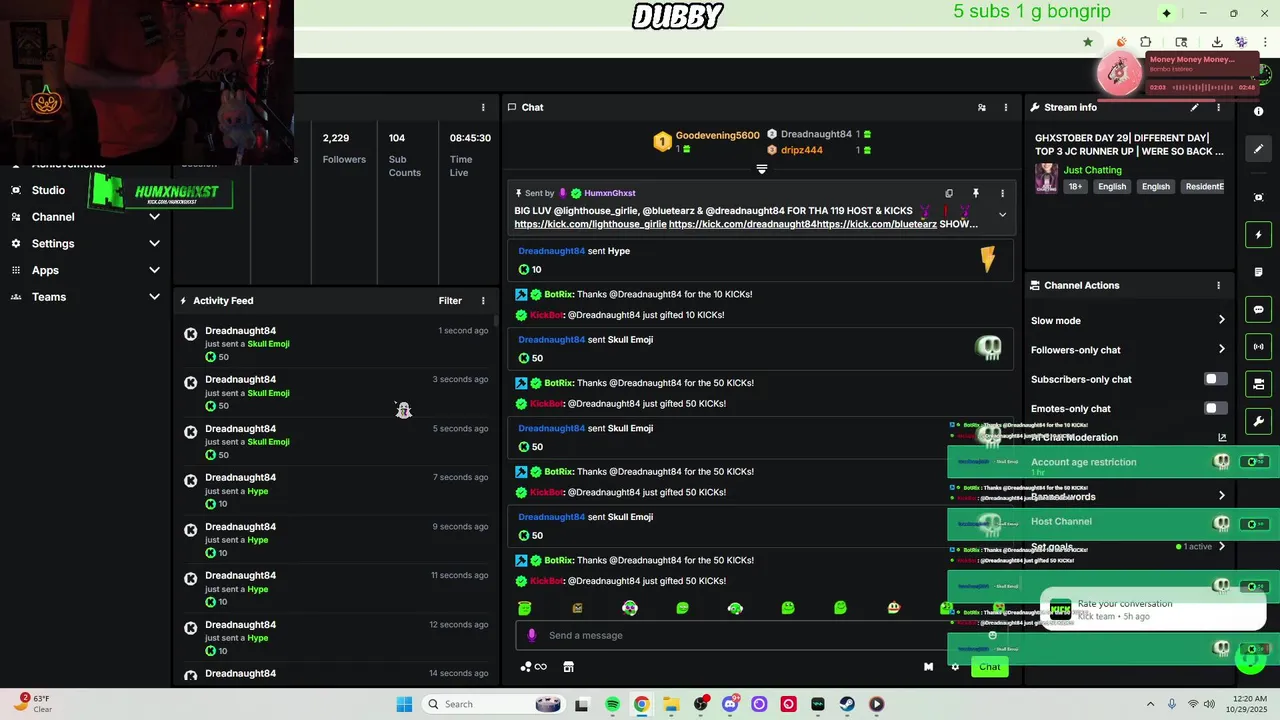Screen dimensions: 1280x720
Task: Open chat settings gear icon
Action: coord(955,667)
